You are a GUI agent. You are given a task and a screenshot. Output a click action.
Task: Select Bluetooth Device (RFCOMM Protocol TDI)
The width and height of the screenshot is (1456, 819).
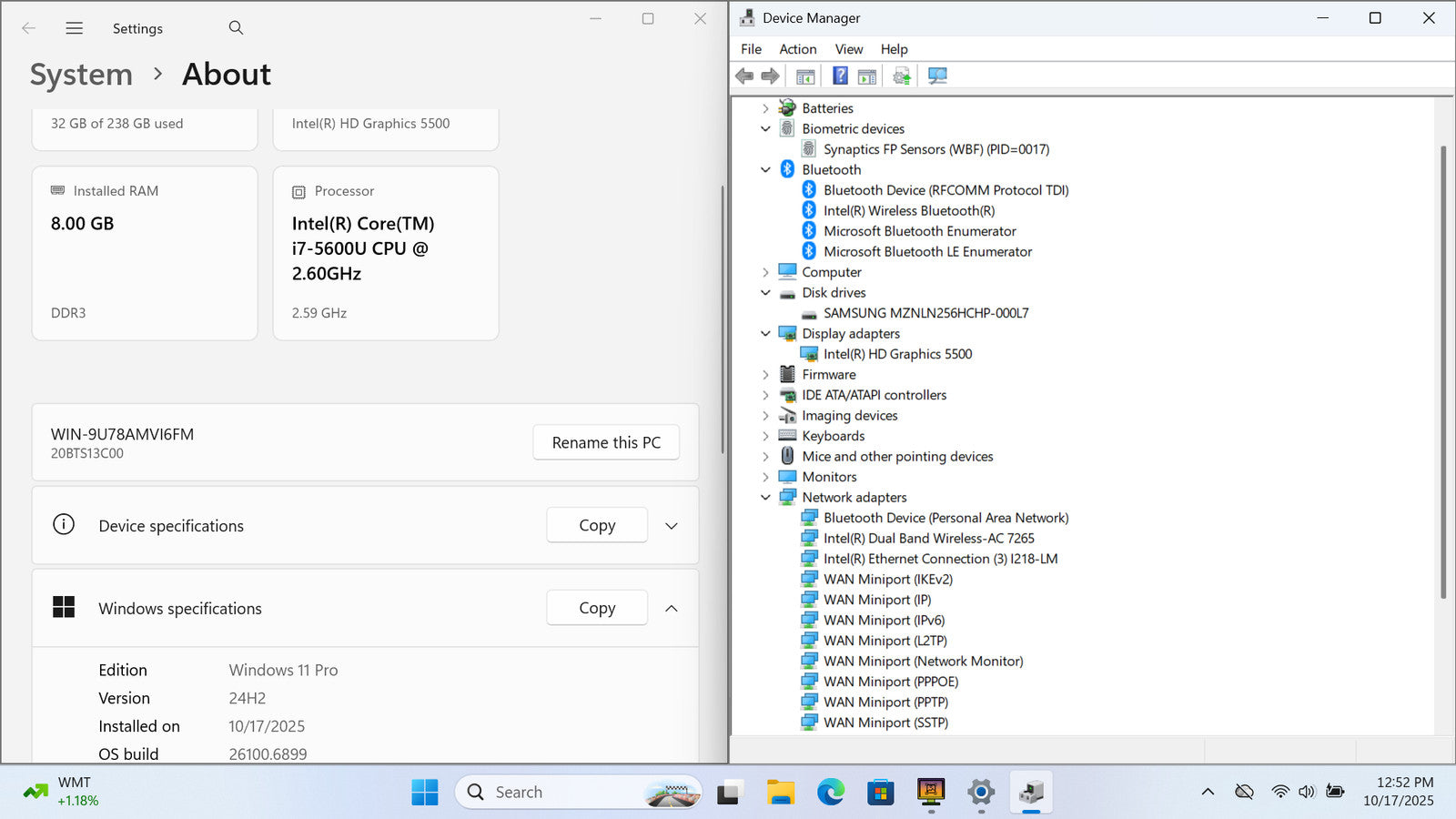[x=946, y=190]
